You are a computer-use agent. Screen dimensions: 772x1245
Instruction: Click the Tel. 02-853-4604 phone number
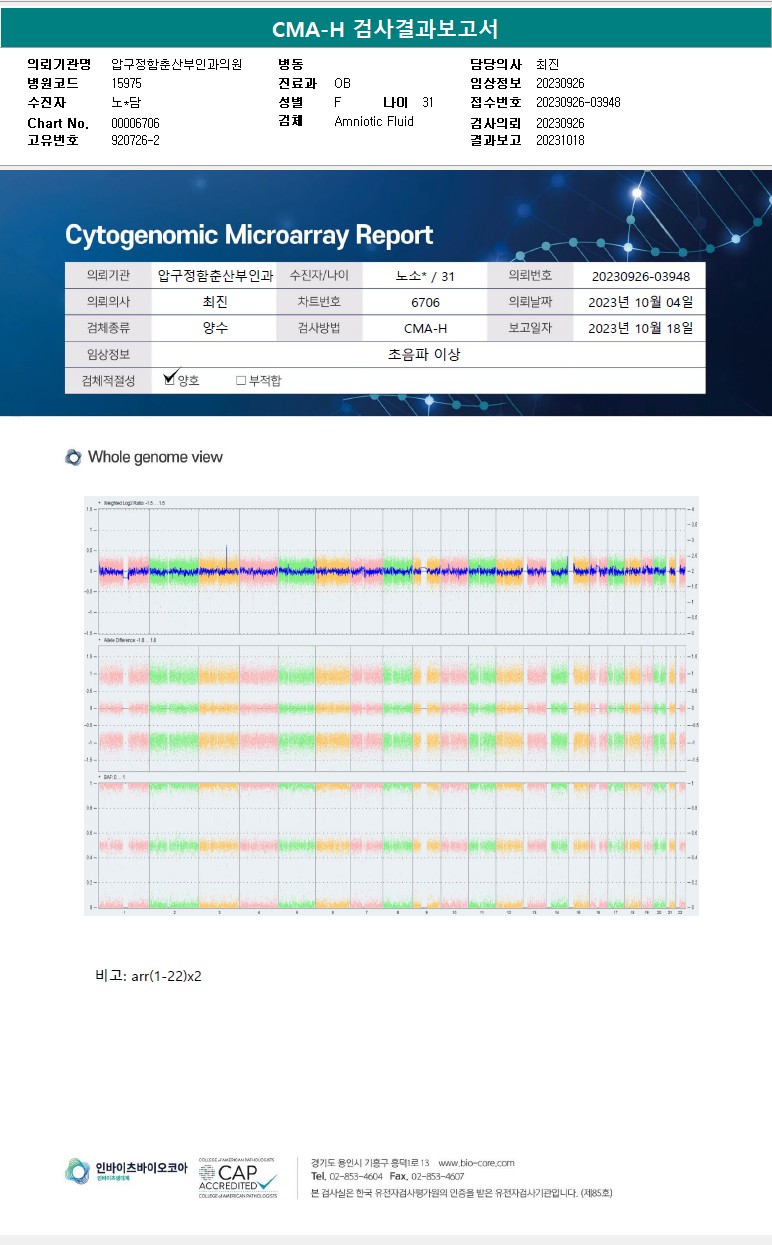347,1177
